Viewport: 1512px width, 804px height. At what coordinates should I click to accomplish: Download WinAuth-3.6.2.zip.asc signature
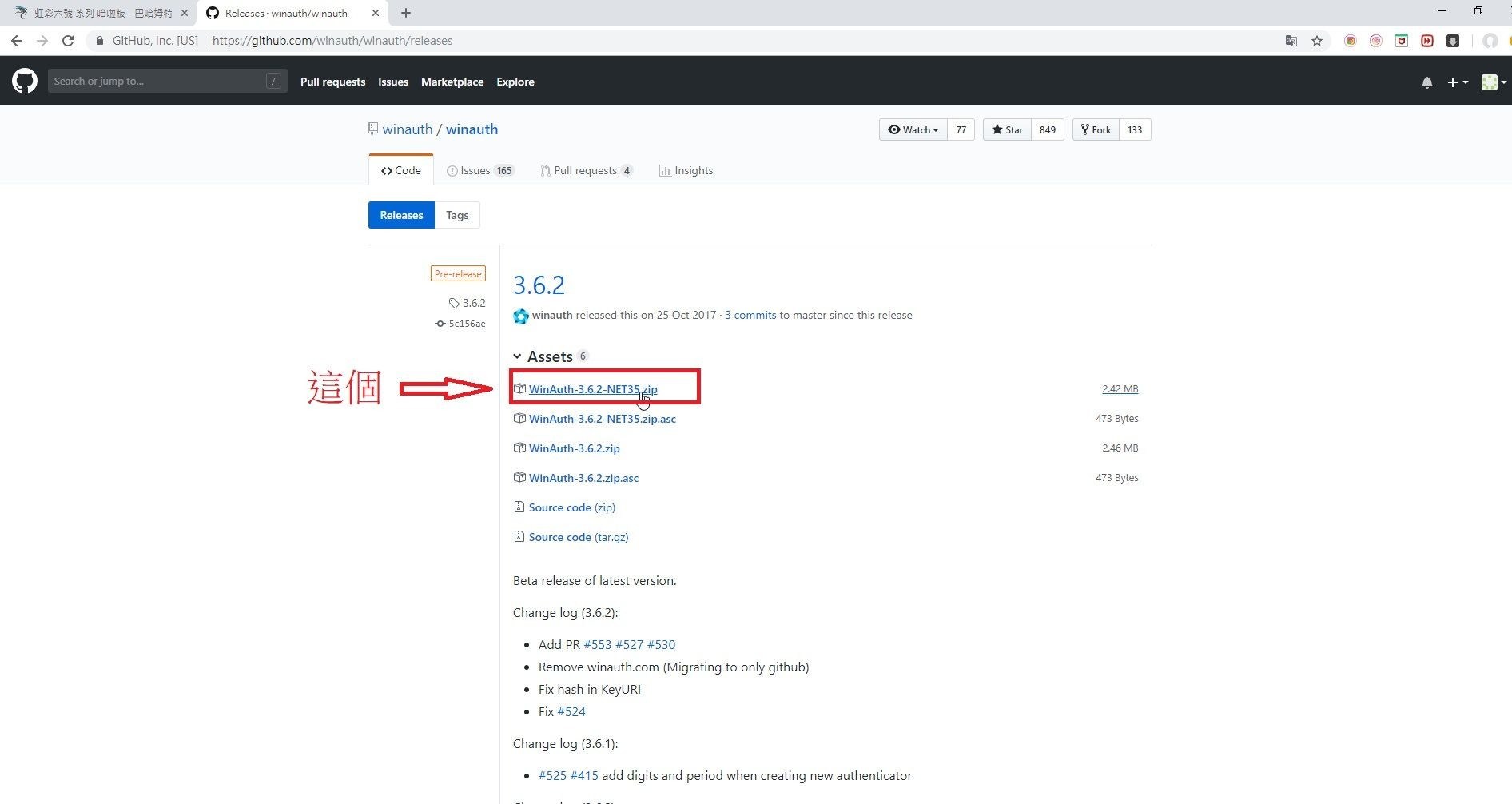583,478
